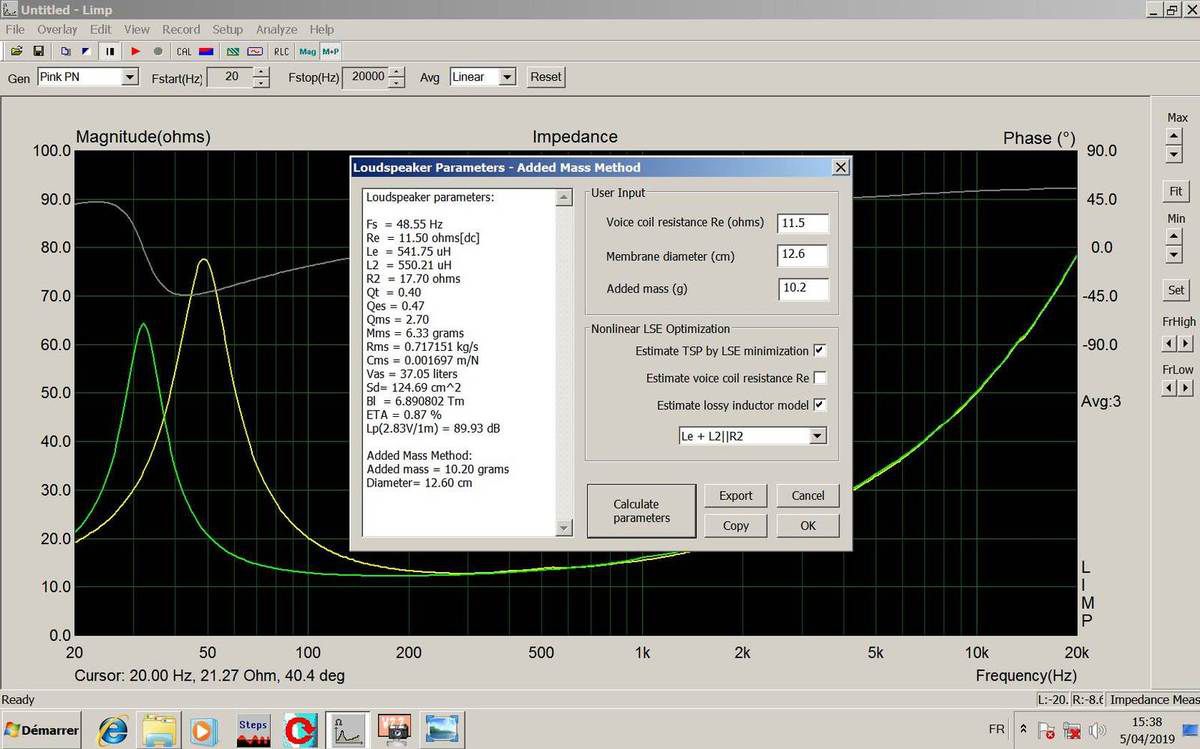Raise graph Min with up arrow
1200x749 pixels.
click(1174, 237)
